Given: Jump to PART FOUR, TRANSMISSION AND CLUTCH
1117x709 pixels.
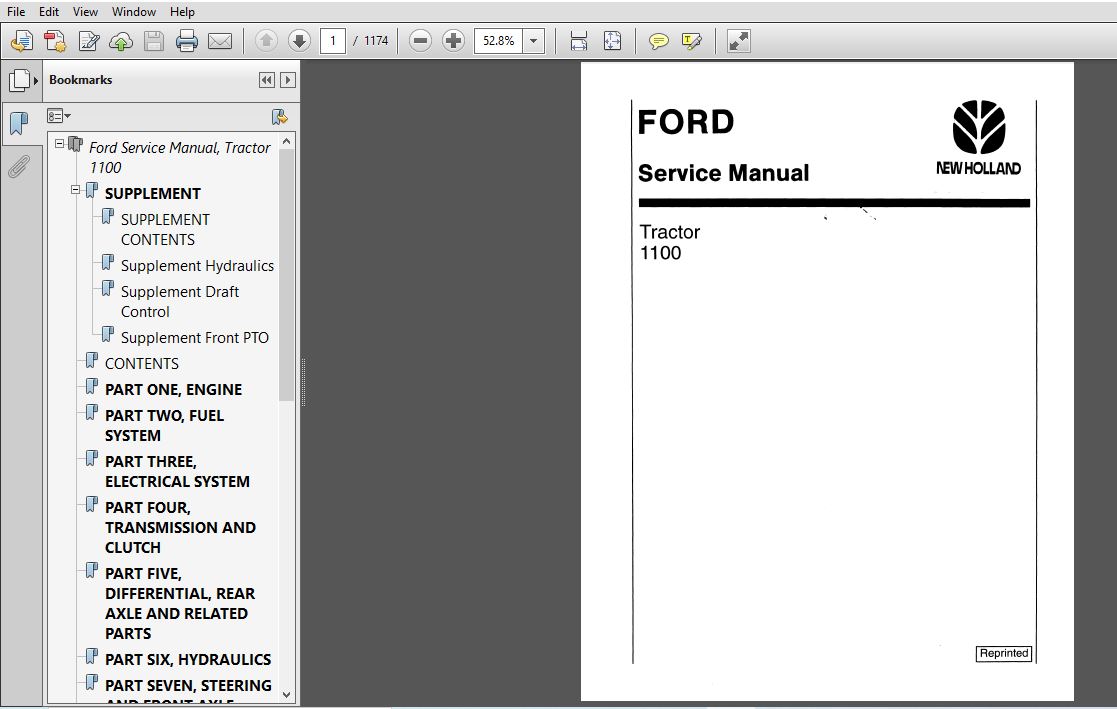Looking at the screenshot, I should 180,527.
